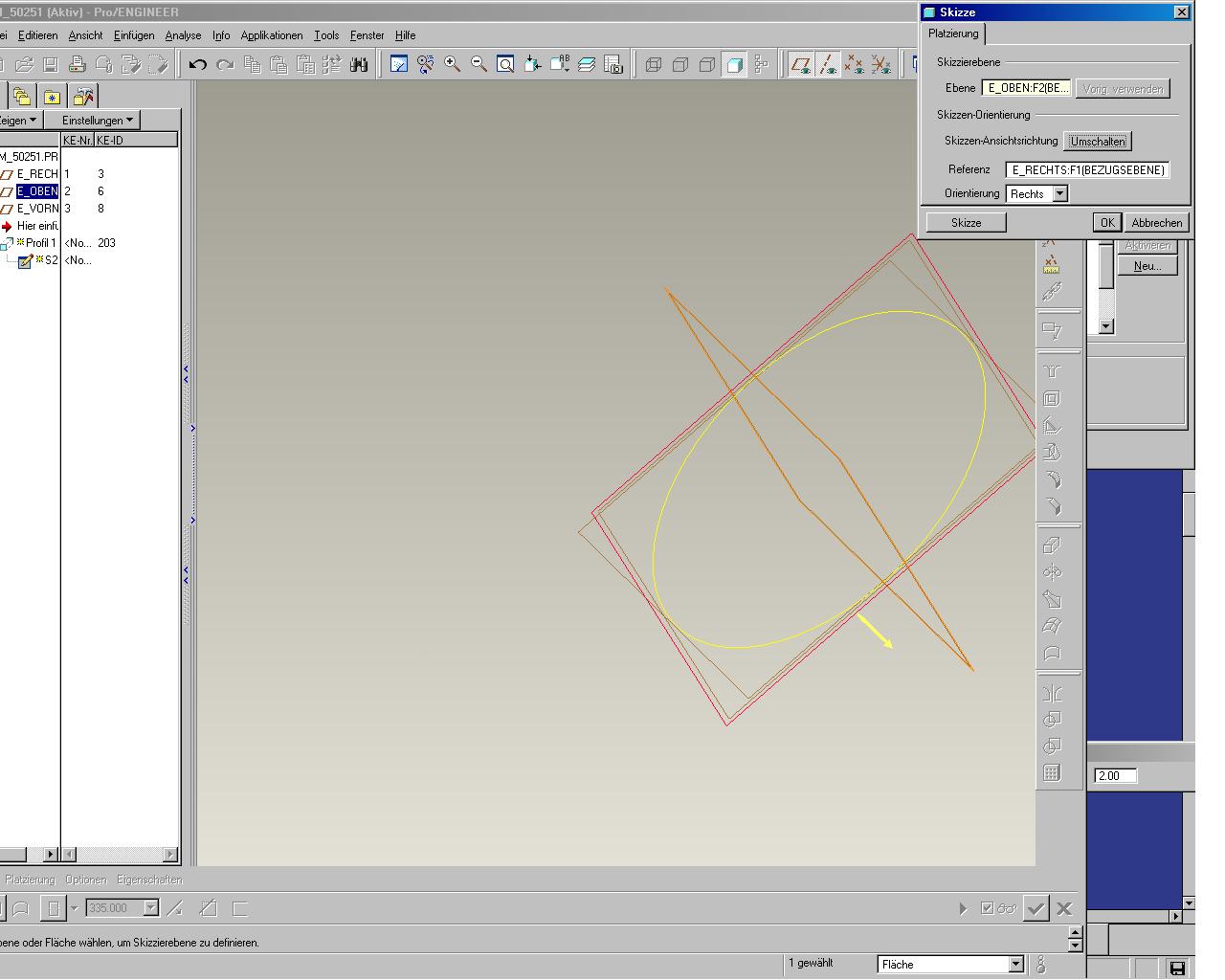Open the Editieren menu

click(x=38, y=35)
